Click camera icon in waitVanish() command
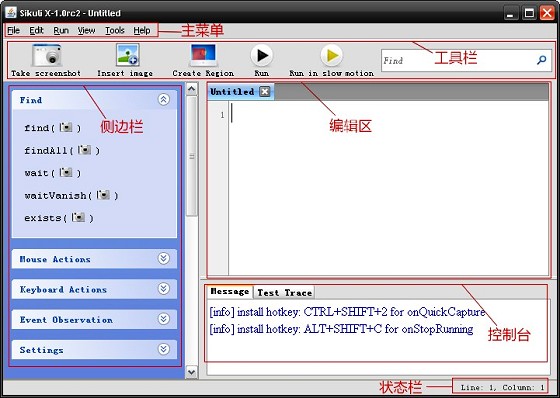560x398 pixels. tap(103, 195)
